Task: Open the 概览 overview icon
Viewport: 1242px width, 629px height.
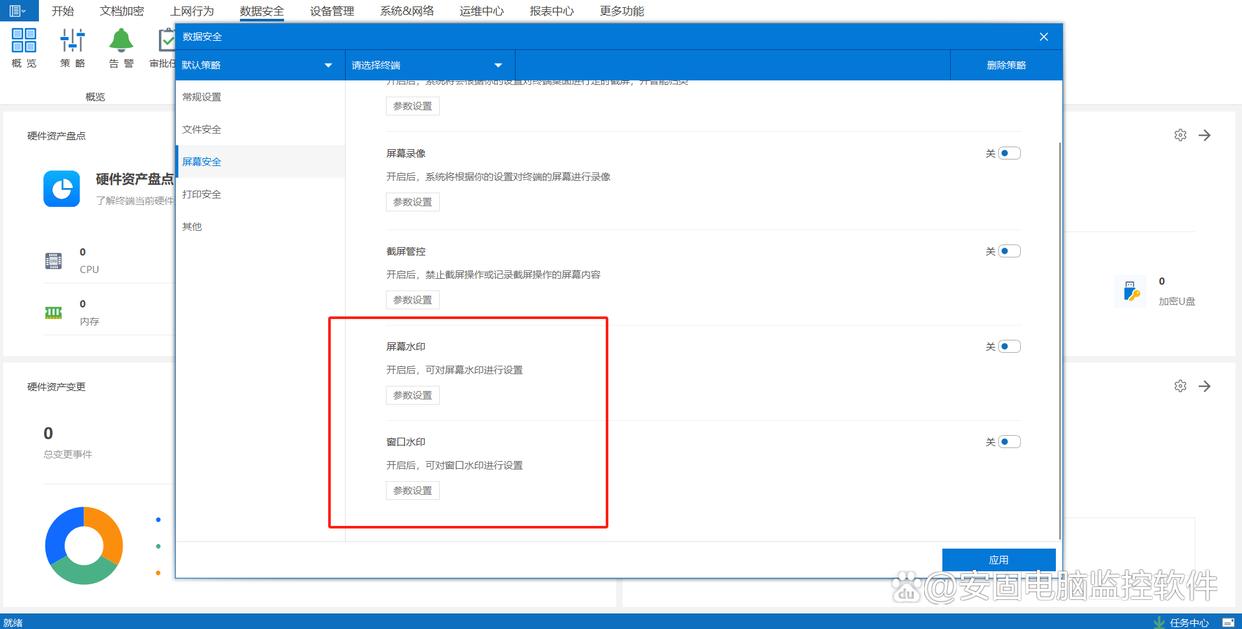Action: tap(24, 41)
